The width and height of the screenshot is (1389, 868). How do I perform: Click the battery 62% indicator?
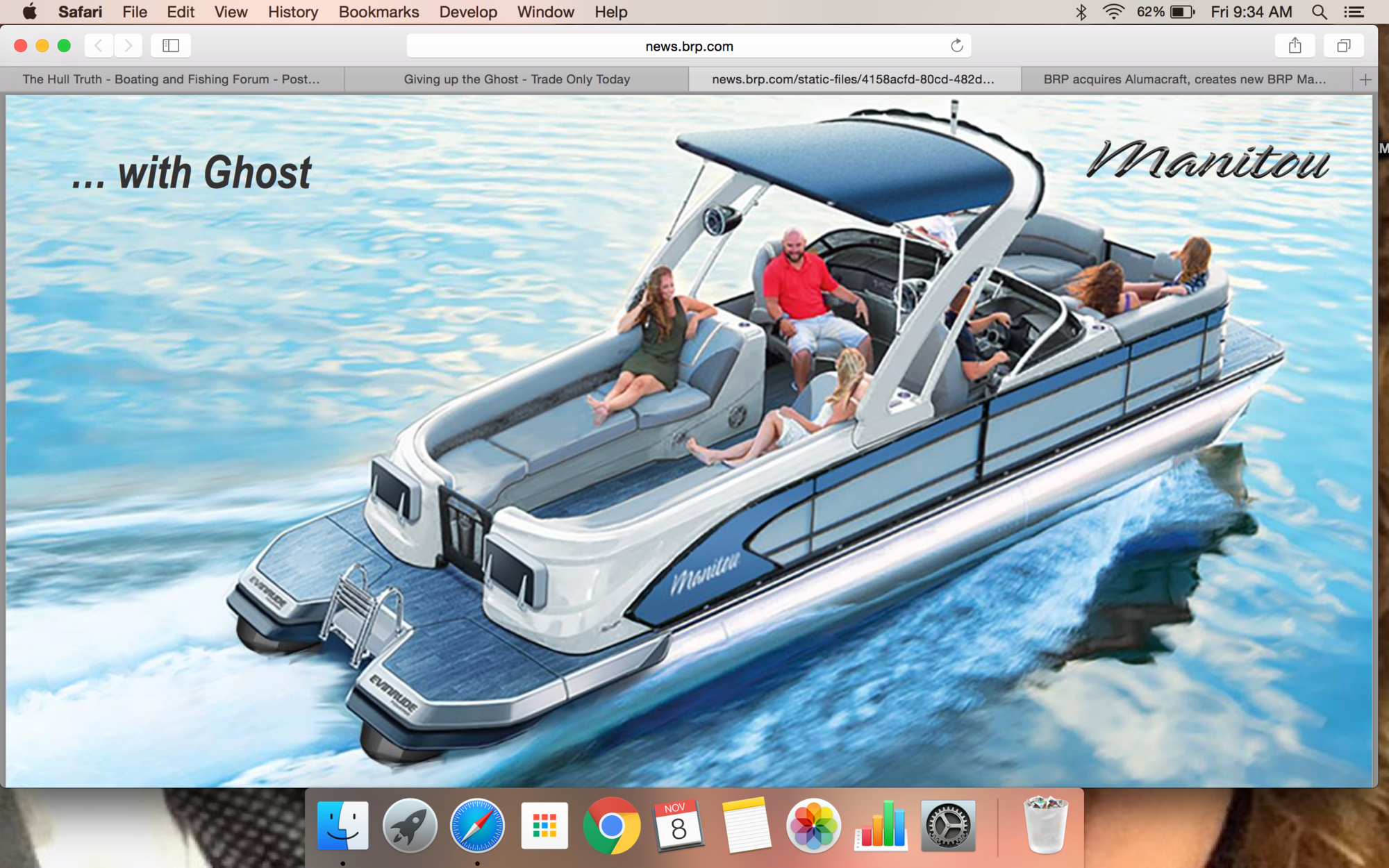[x=1165, y=12]
